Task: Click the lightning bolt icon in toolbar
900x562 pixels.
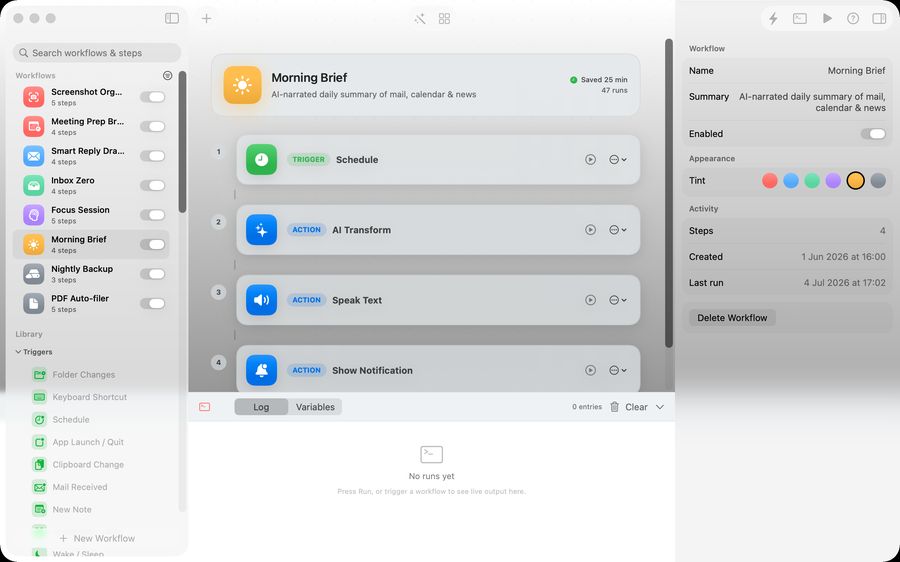Action: (773, 18)
